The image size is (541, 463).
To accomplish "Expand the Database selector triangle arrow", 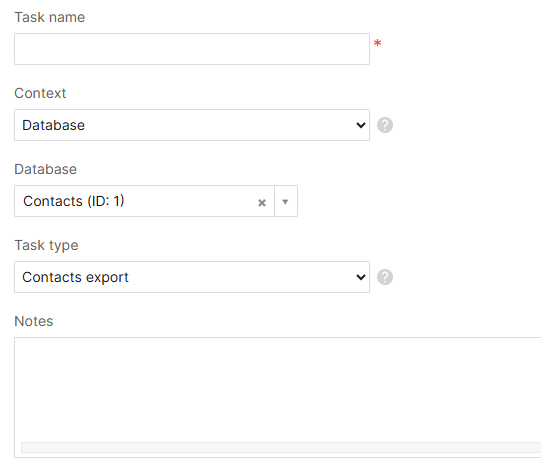I will click(x=285, y=201).
